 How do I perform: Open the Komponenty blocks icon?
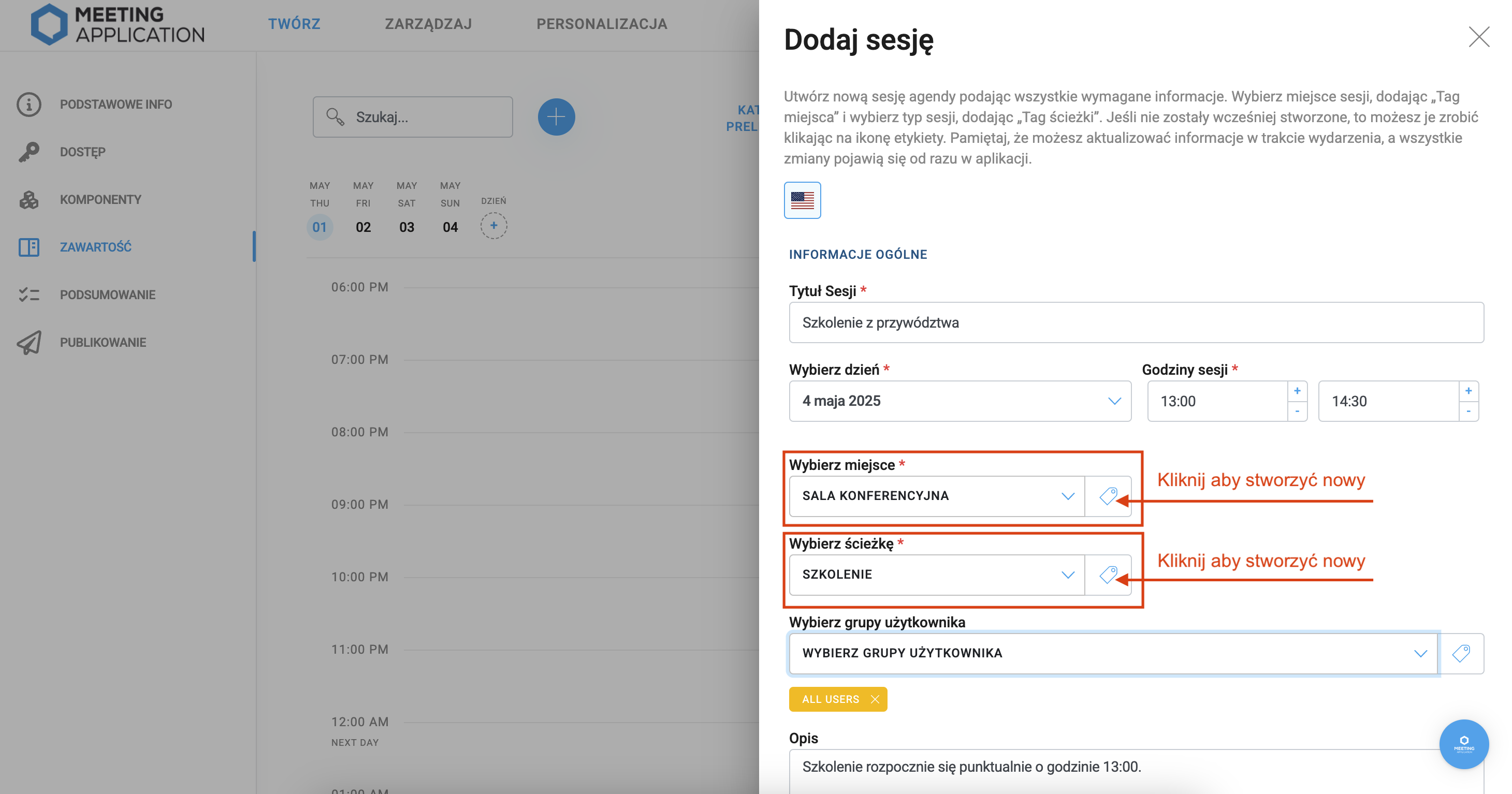[29, 199]
